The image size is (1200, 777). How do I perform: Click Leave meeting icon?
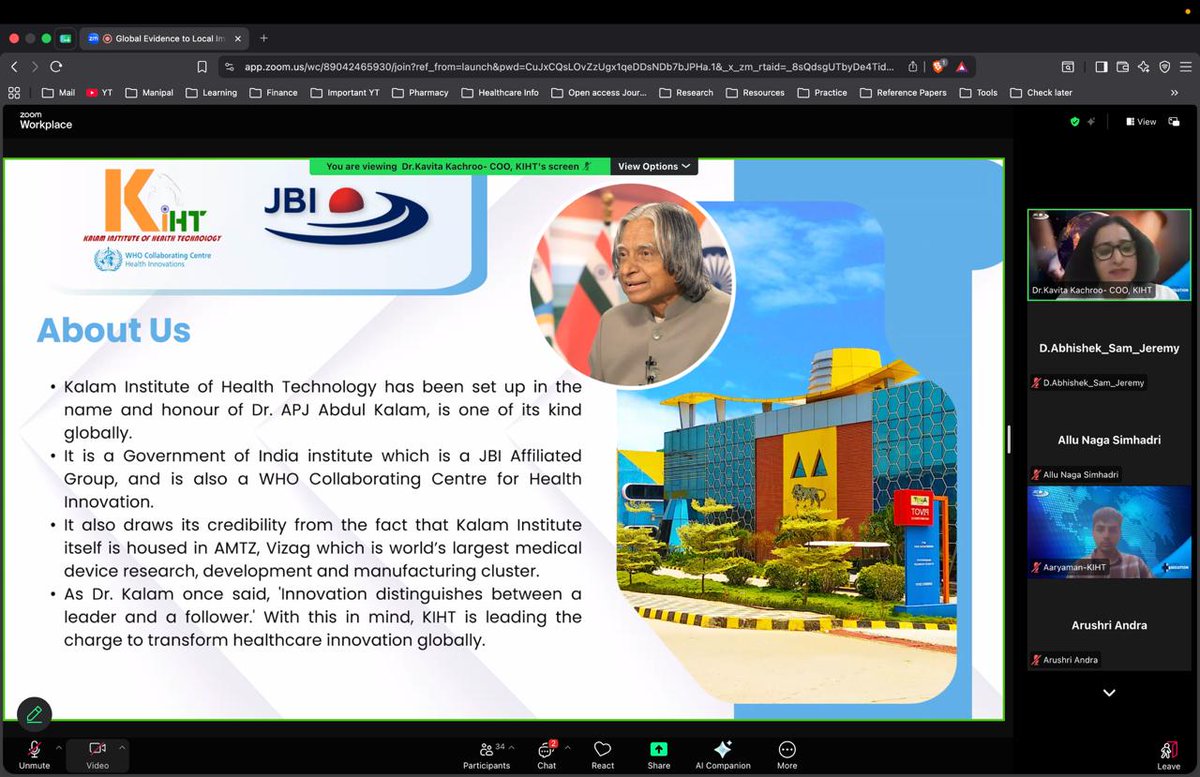(1168, 750)
